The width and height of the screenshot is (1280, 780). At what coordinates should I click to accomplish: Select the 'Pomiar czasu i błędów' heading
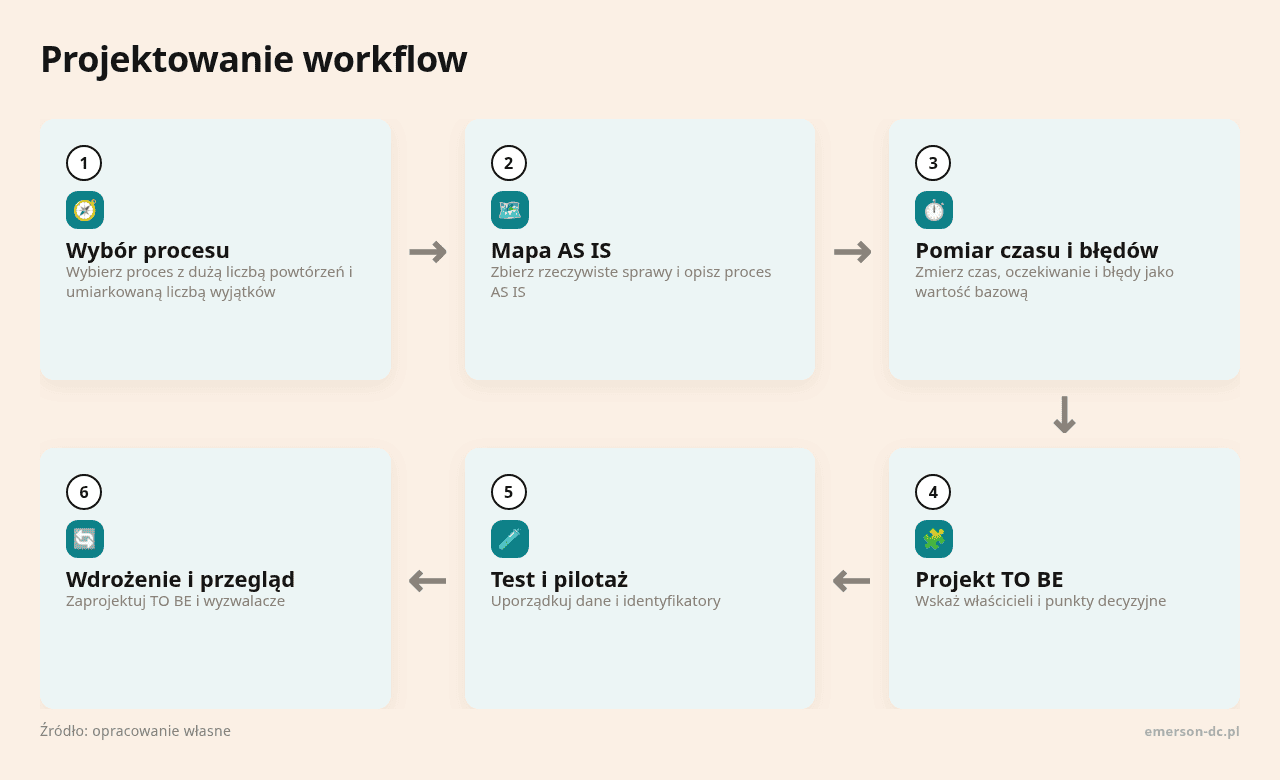[1037, 250]
